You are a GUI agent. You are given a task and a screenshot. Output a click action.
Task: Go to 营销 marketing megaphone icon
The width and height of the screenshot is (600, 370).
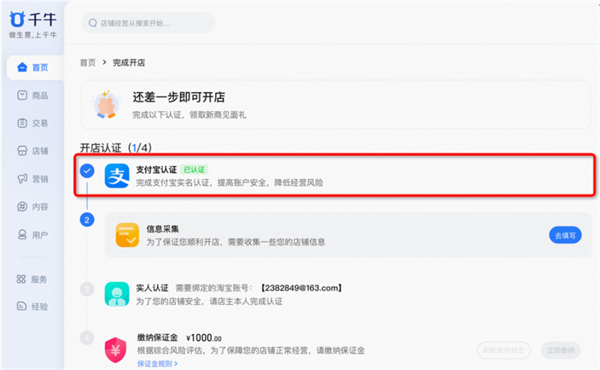point(22,179)
